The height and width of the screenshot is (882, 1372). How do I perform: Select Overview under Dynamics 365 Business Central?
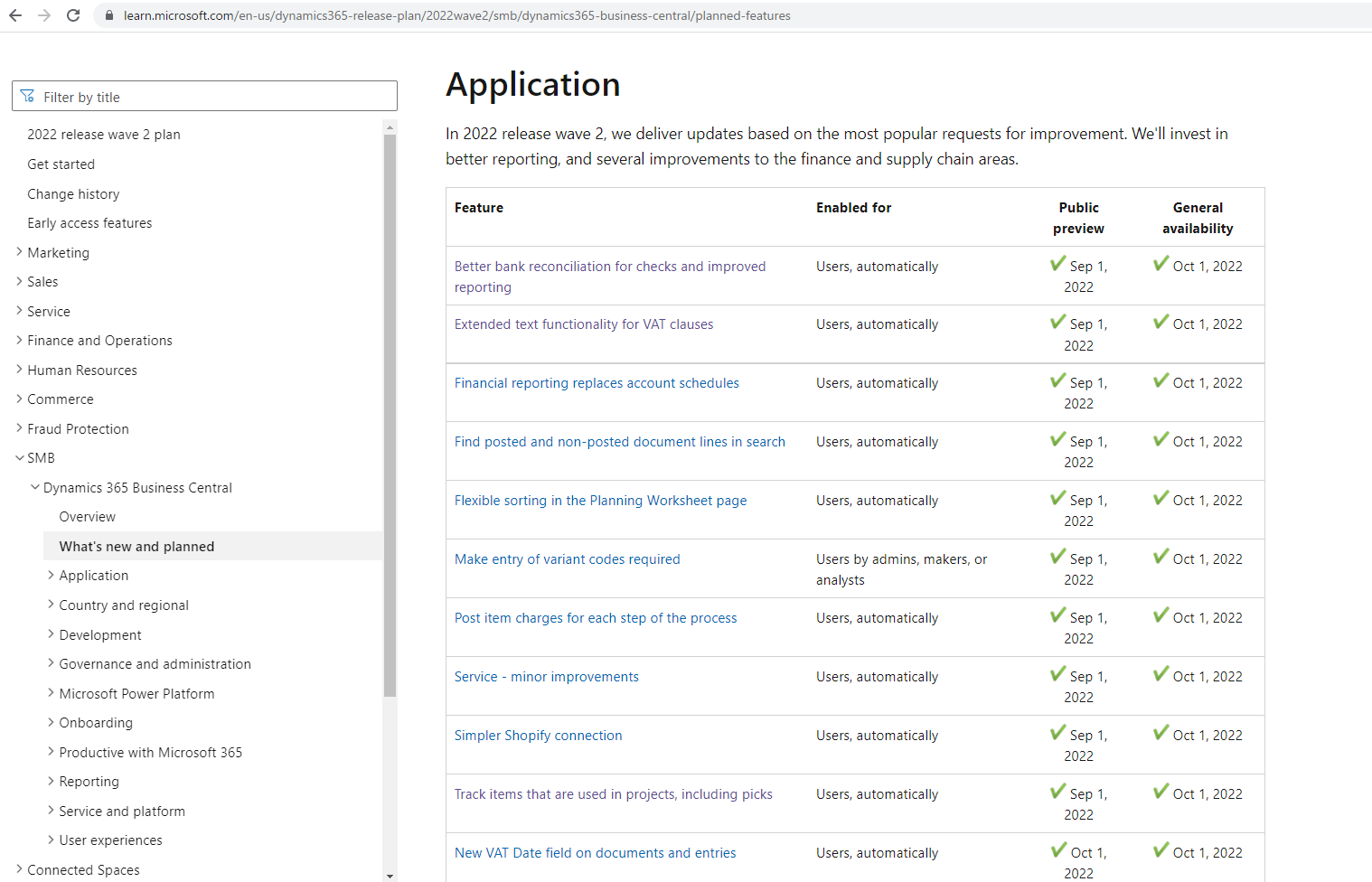click(x=87, y=516)
